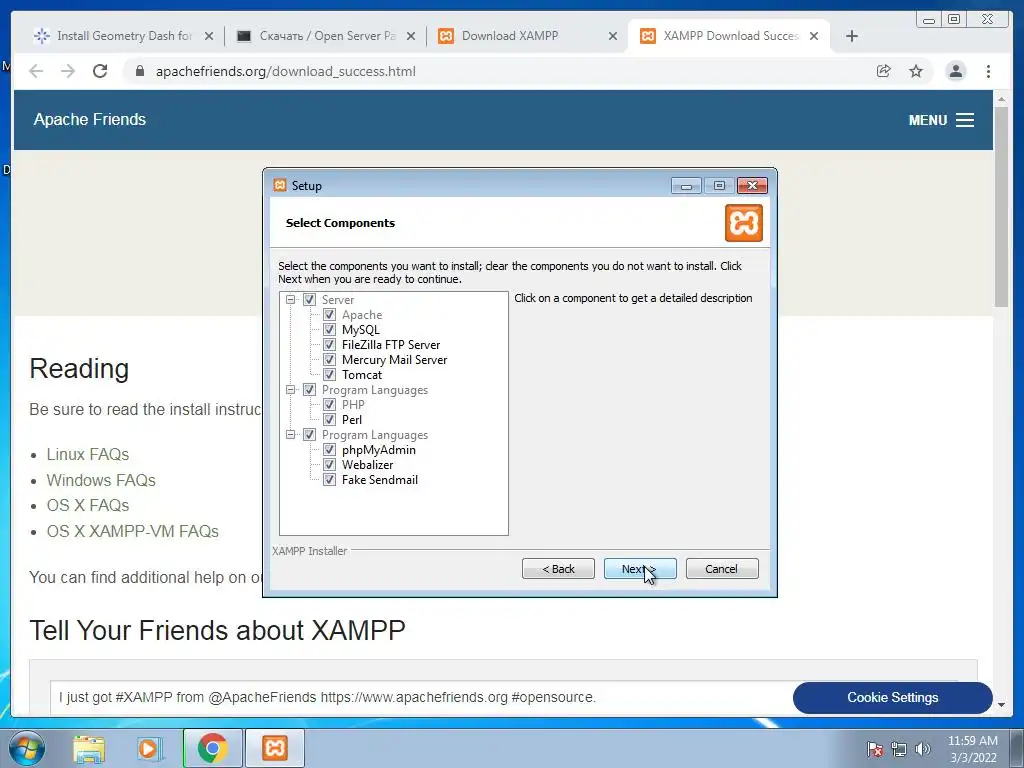
Task: Click the taskbar clock showing 11:59 AM
Action: [x=973, y=749]
